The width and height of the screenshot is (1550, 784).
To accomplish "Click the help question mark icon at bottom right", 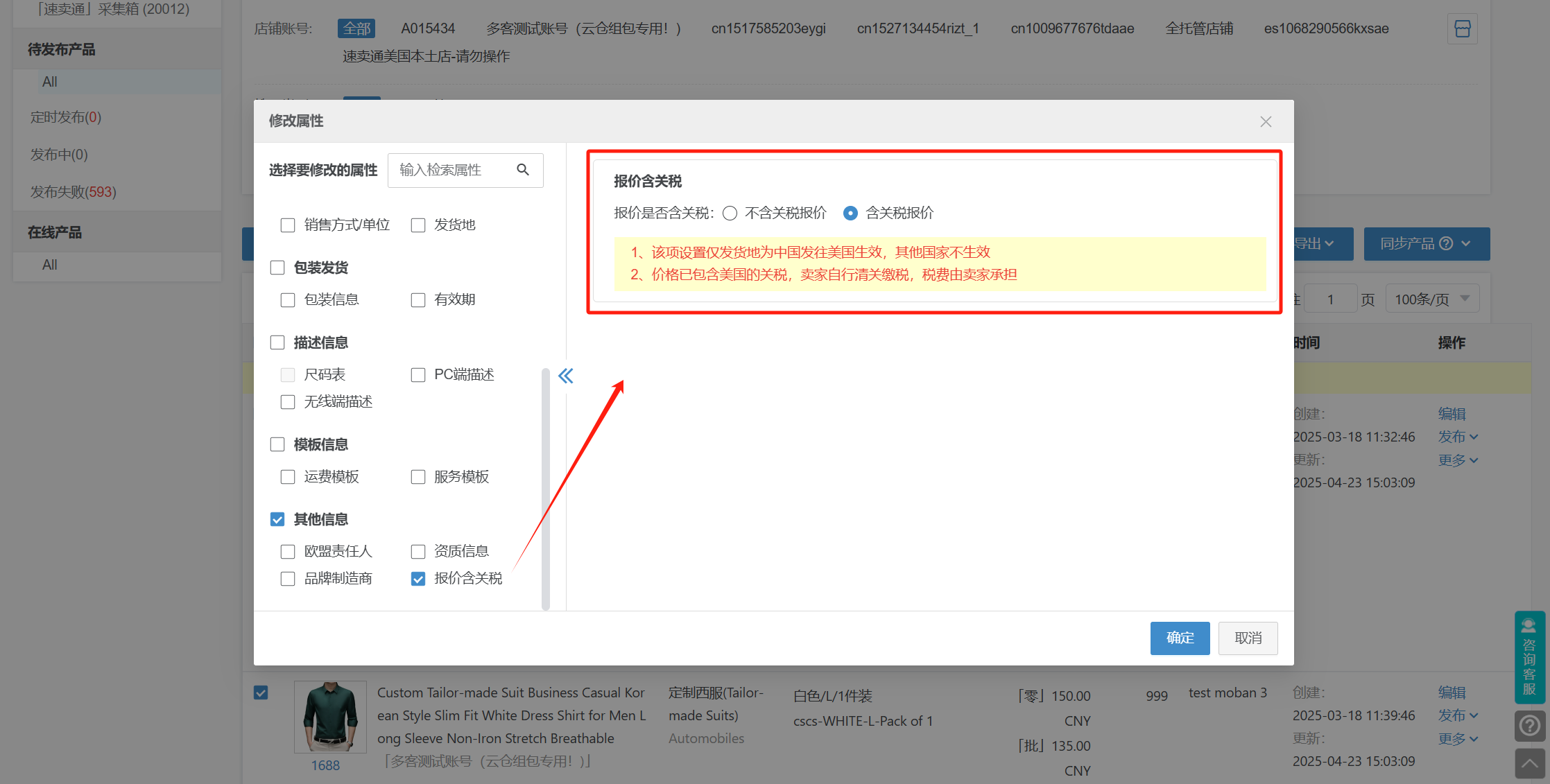I will coord(1529,726).
